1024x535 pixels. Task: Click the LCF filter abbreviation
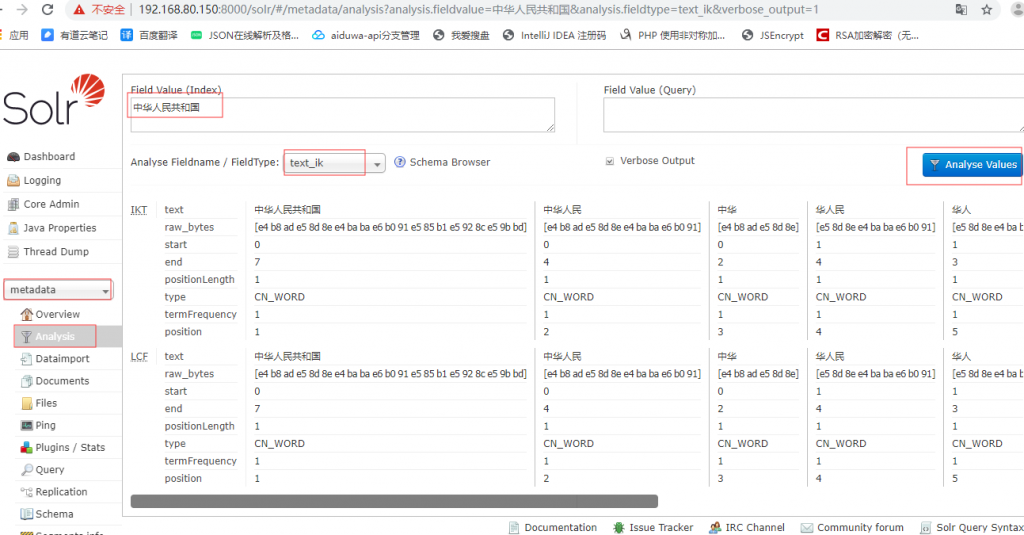[139, 357]
